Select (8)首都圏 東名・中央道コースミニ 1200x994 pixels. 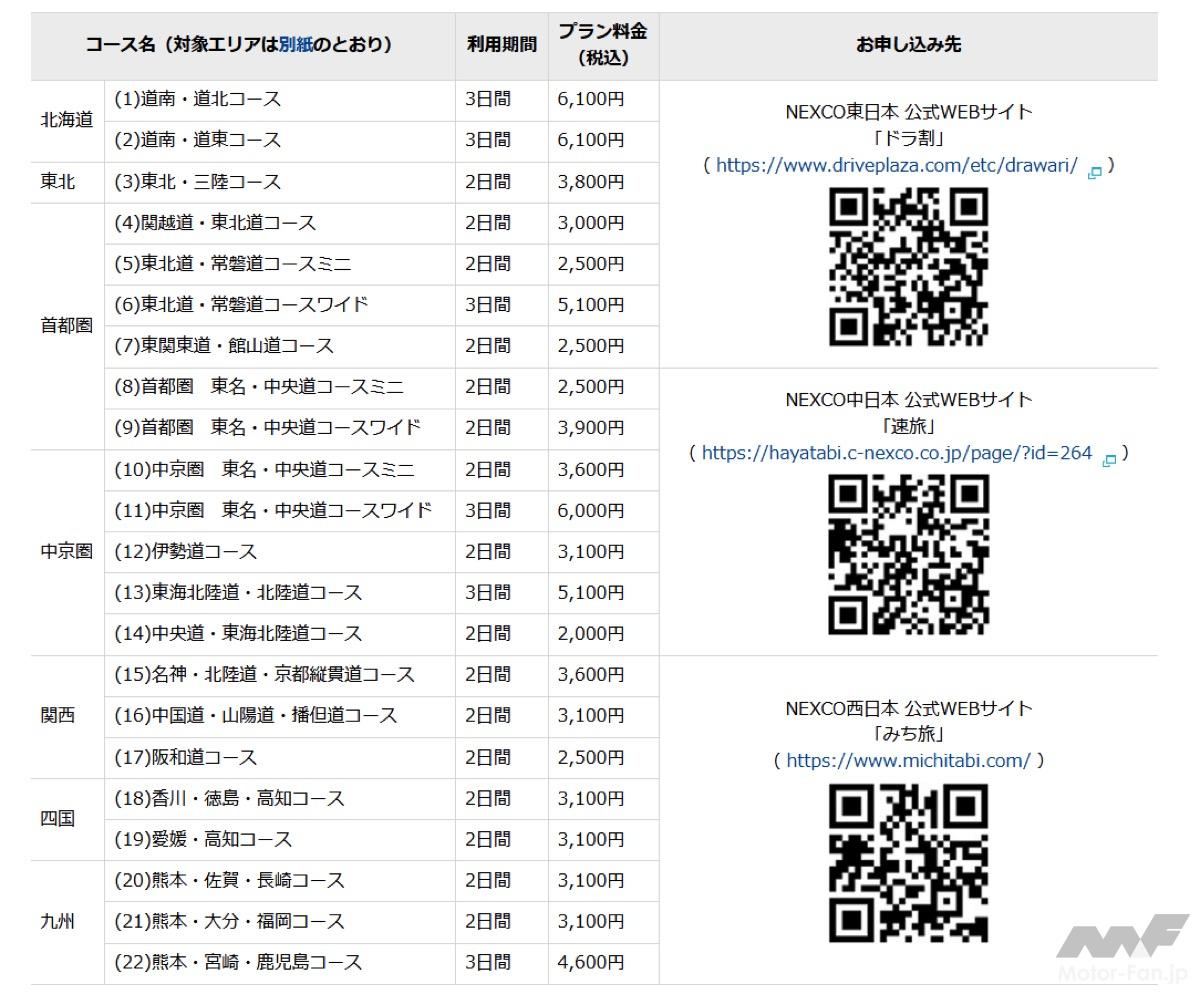279,387
